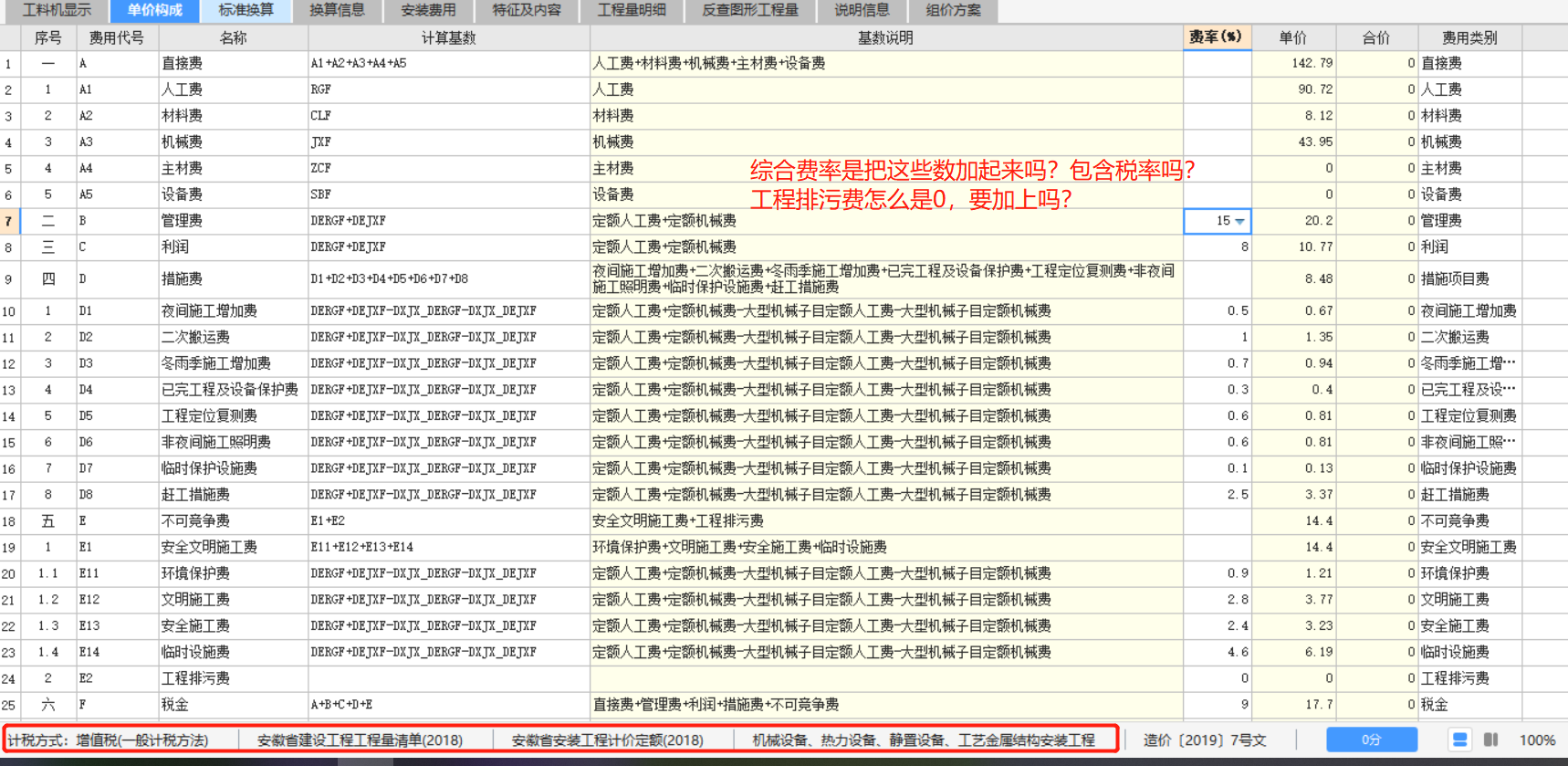Click 安徽省建设工程工程量清单(2018) in status bar
The height and width of the screenshot is (766, 1568).
tap(360, 740)
